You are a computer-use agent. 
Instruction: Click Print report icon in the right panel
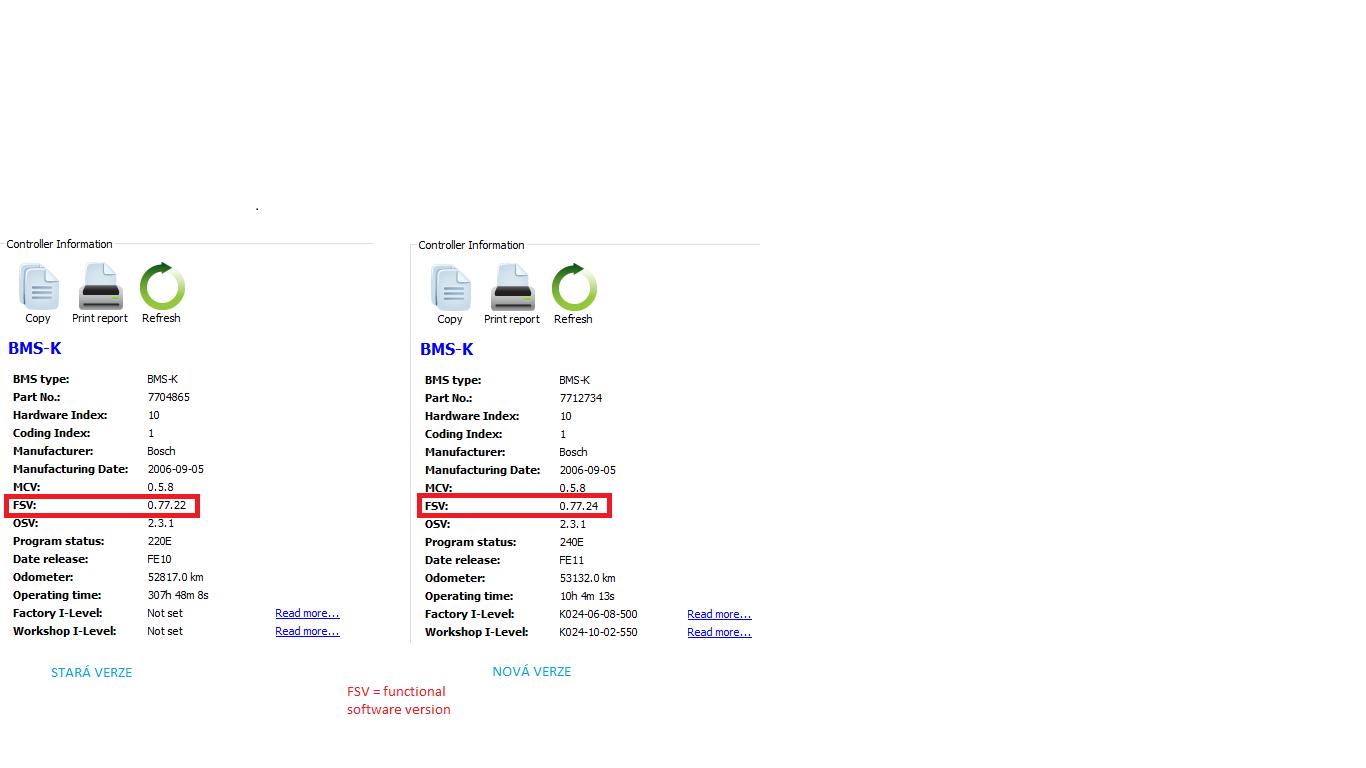coord(512,290)
